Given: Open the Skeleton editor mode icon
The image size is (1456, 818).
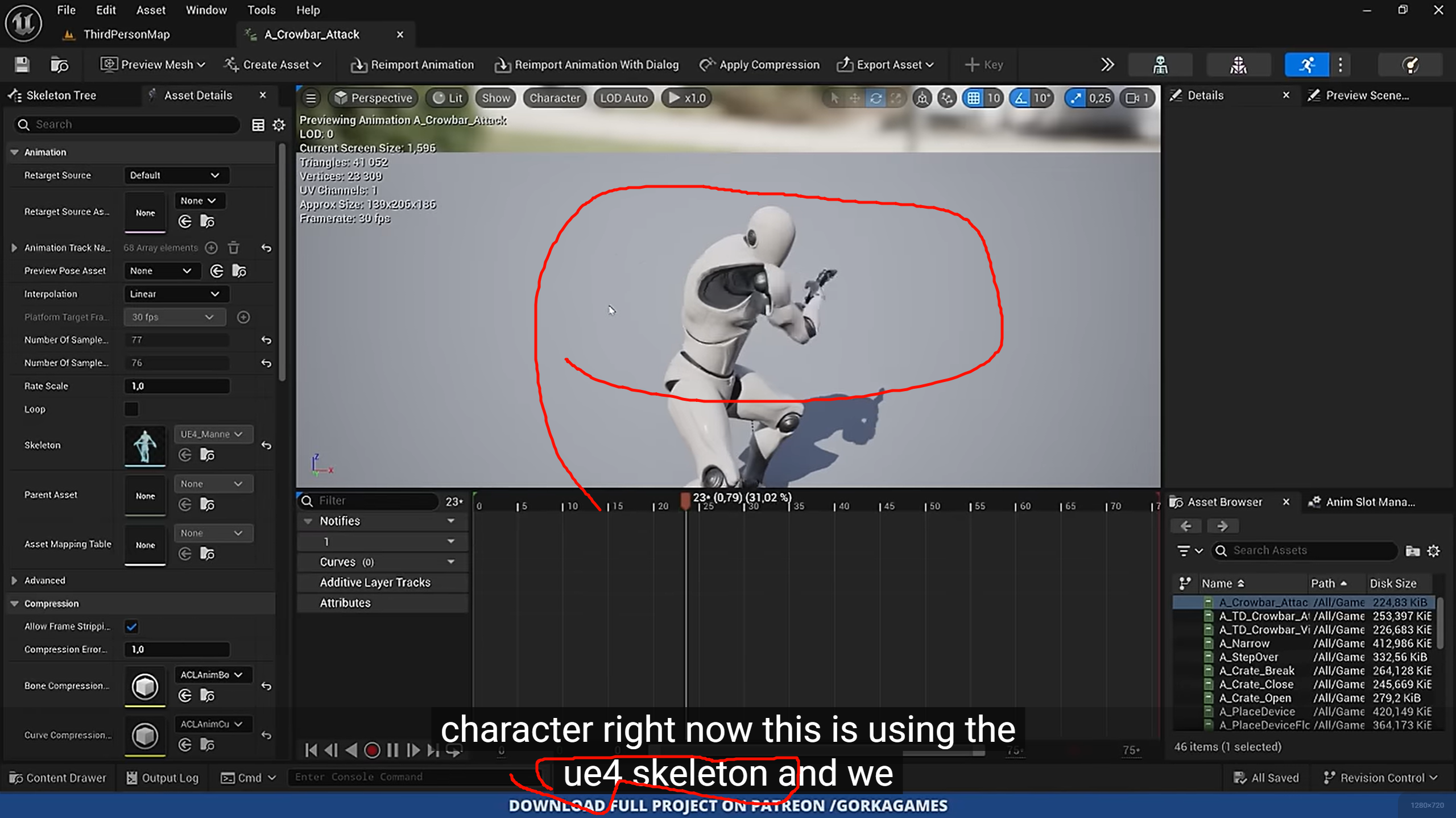Looking at the screenshot, I should (x=1160, y=65).
